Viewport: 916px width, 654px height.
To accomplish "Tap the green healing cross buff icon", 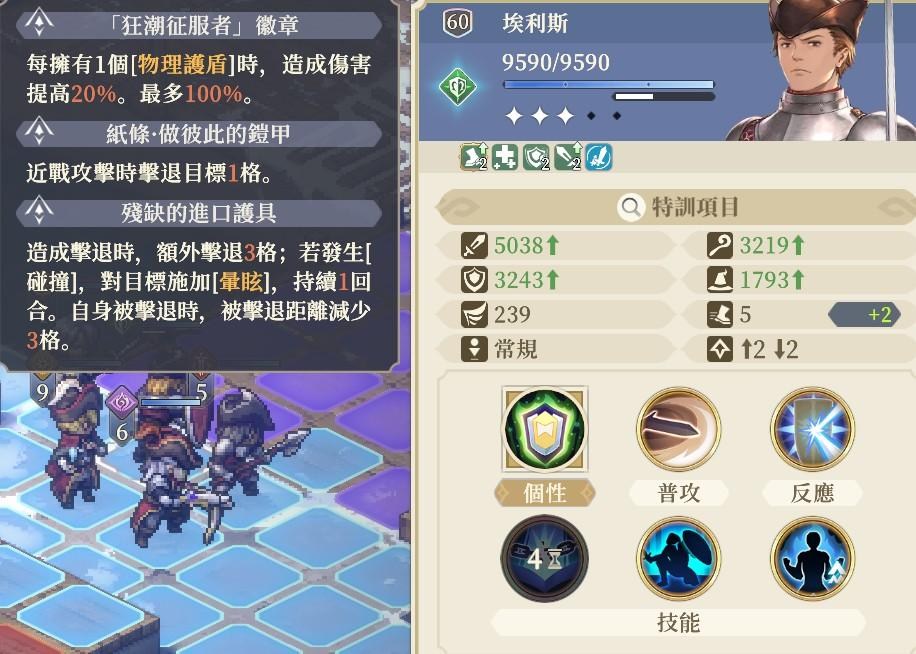I will pyautogui.click(x=505, y=157).
